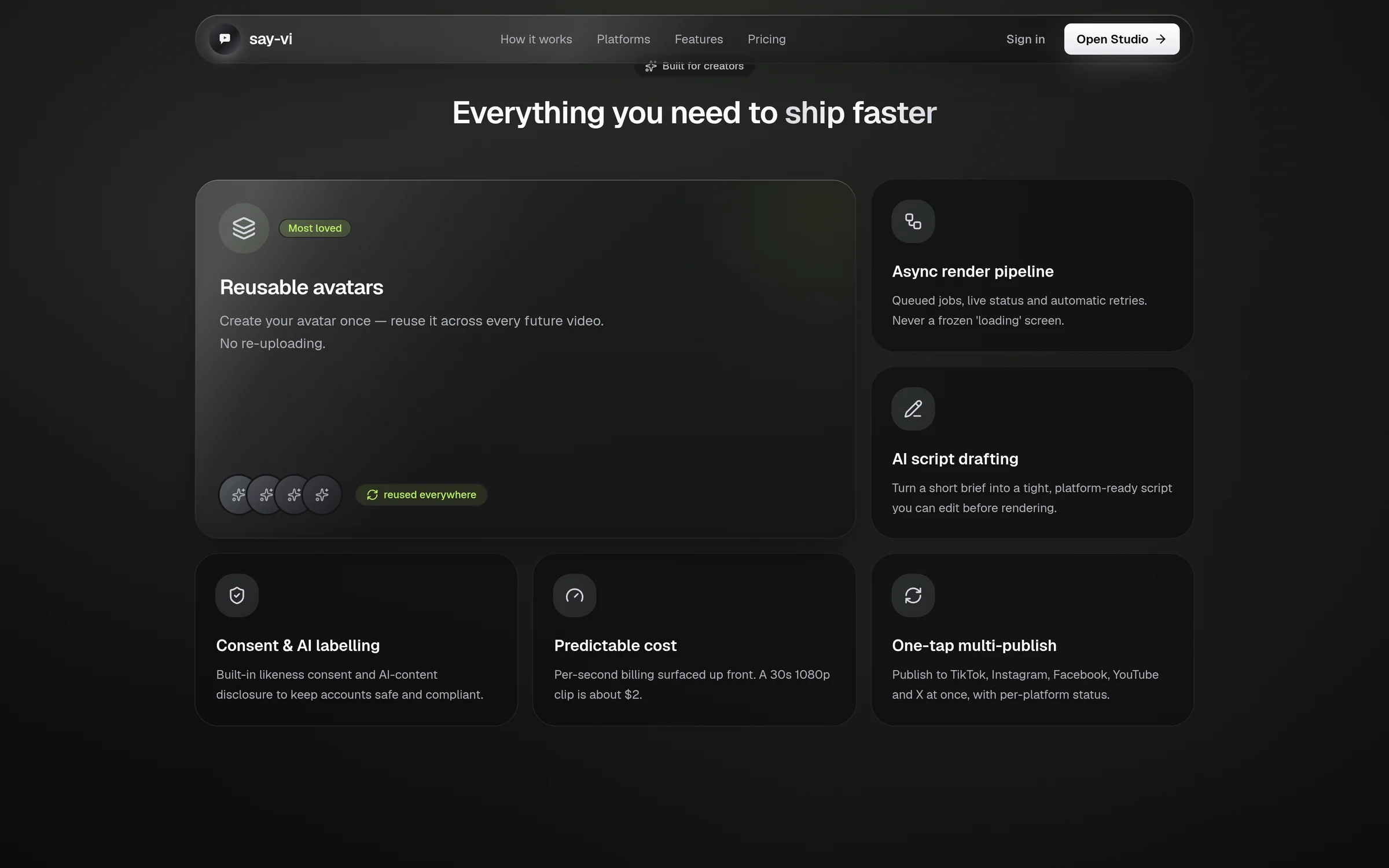
Task: Select the One-tap multi-publish heading
Action: click(974, 645)
